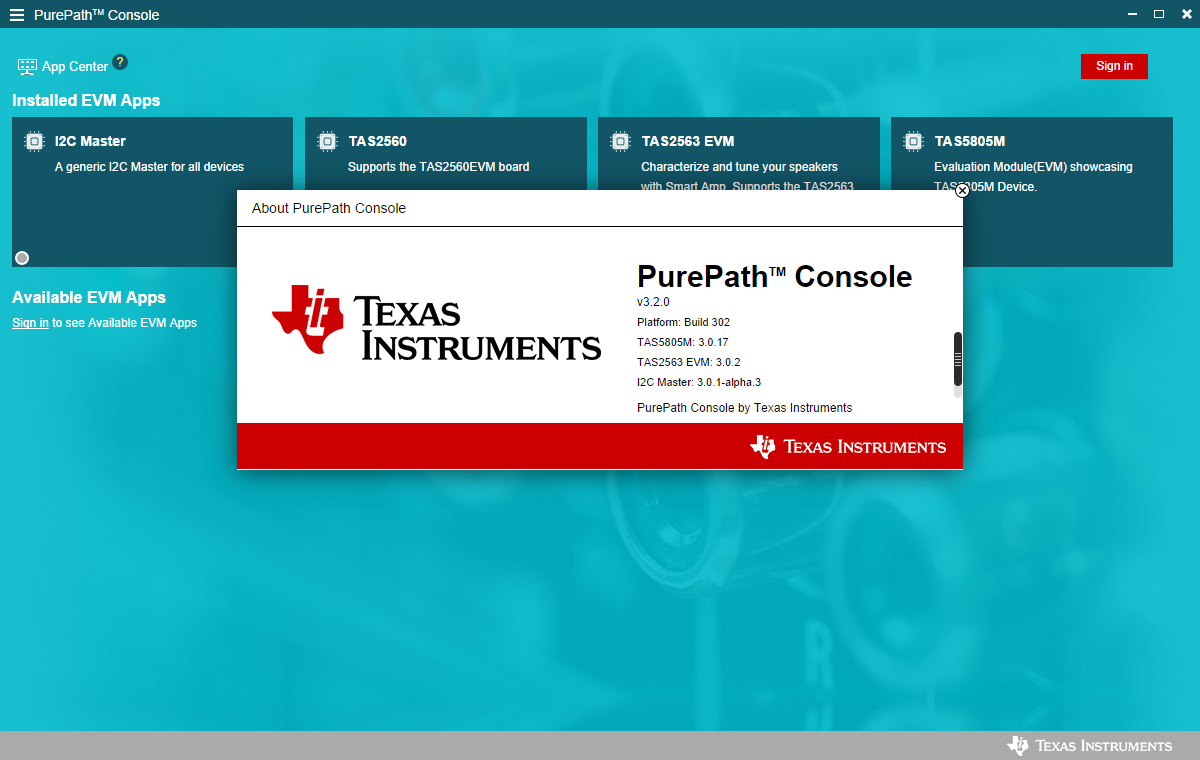Open the TAS2563 EVM app card
The height and width of the screenshot is (760, 1200).
pyautogui.click(x=738, y=153)
